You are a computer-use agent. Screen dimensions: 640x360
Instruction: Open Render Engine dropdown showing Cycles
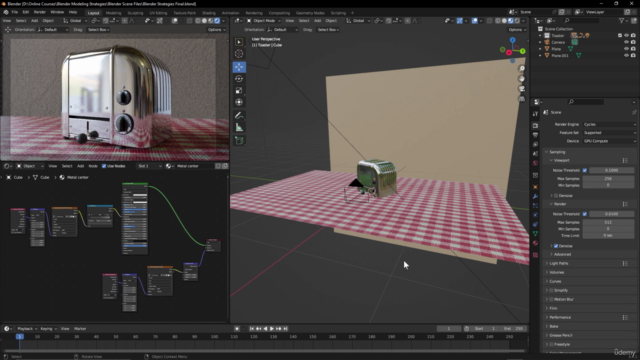(x=609, y=124)
